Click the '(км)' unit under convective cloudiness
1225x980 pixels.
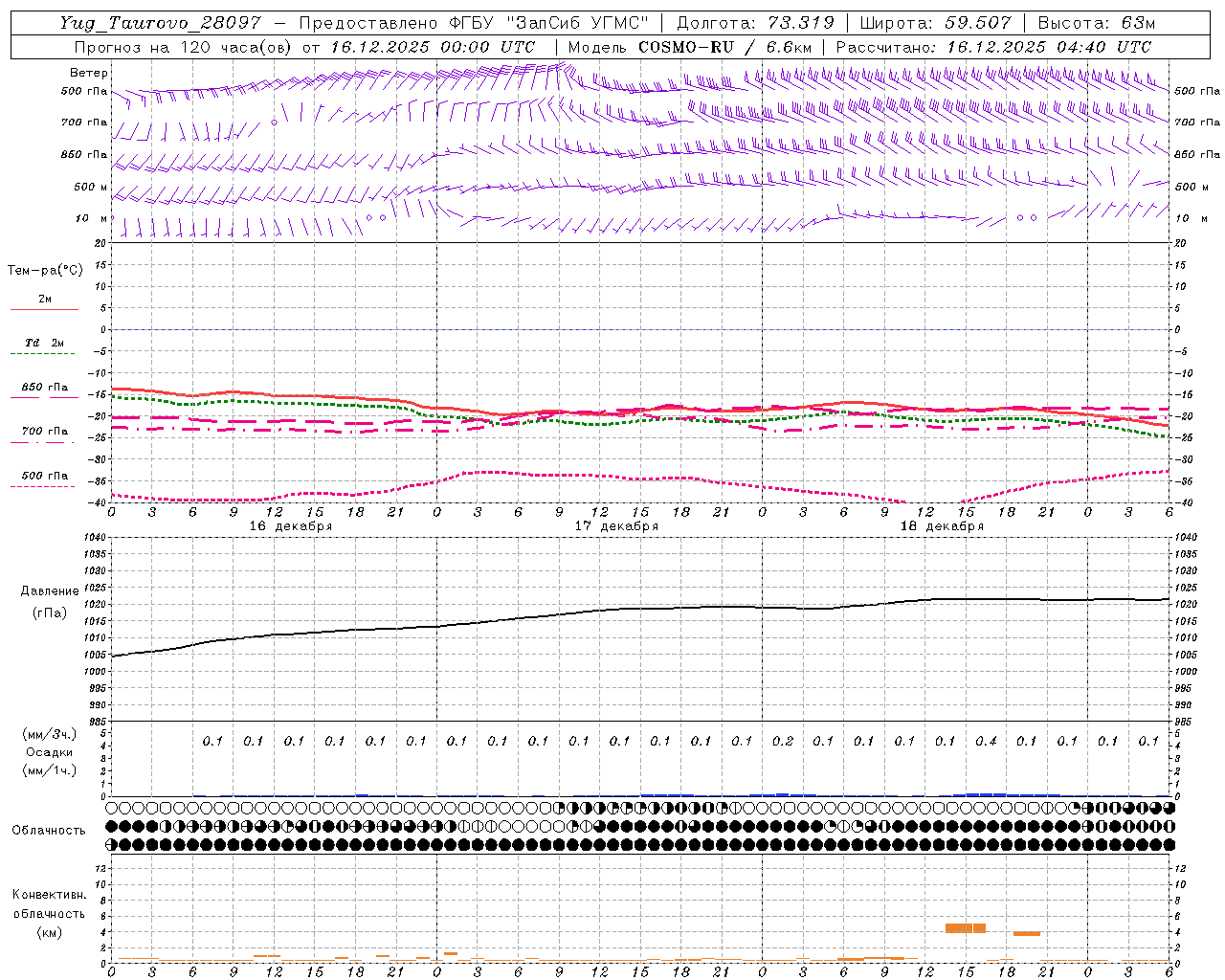(50, 932)
